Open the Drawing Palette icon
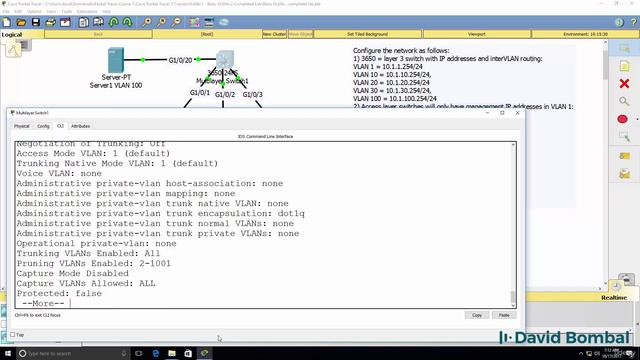Image resolution: width=640 pixels, height=360 pixels. click(x=194, y=22)
